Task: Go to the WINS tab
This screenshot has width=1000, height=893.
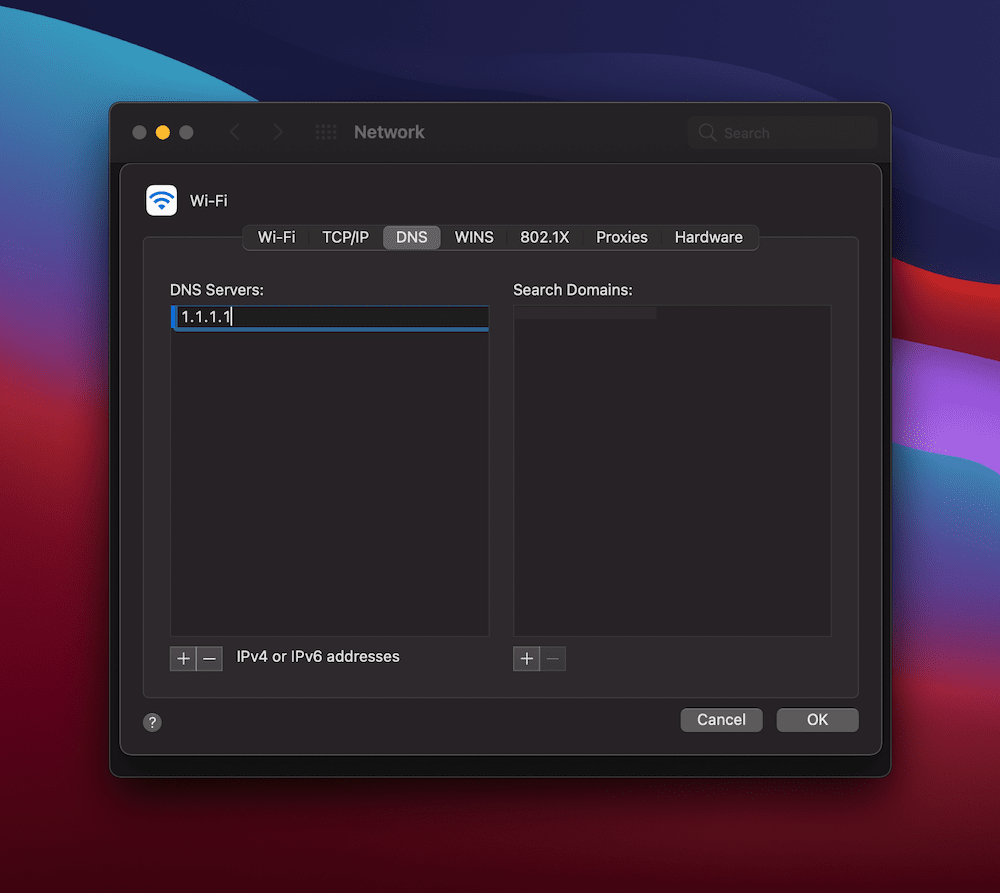Action: pos(474,237)
